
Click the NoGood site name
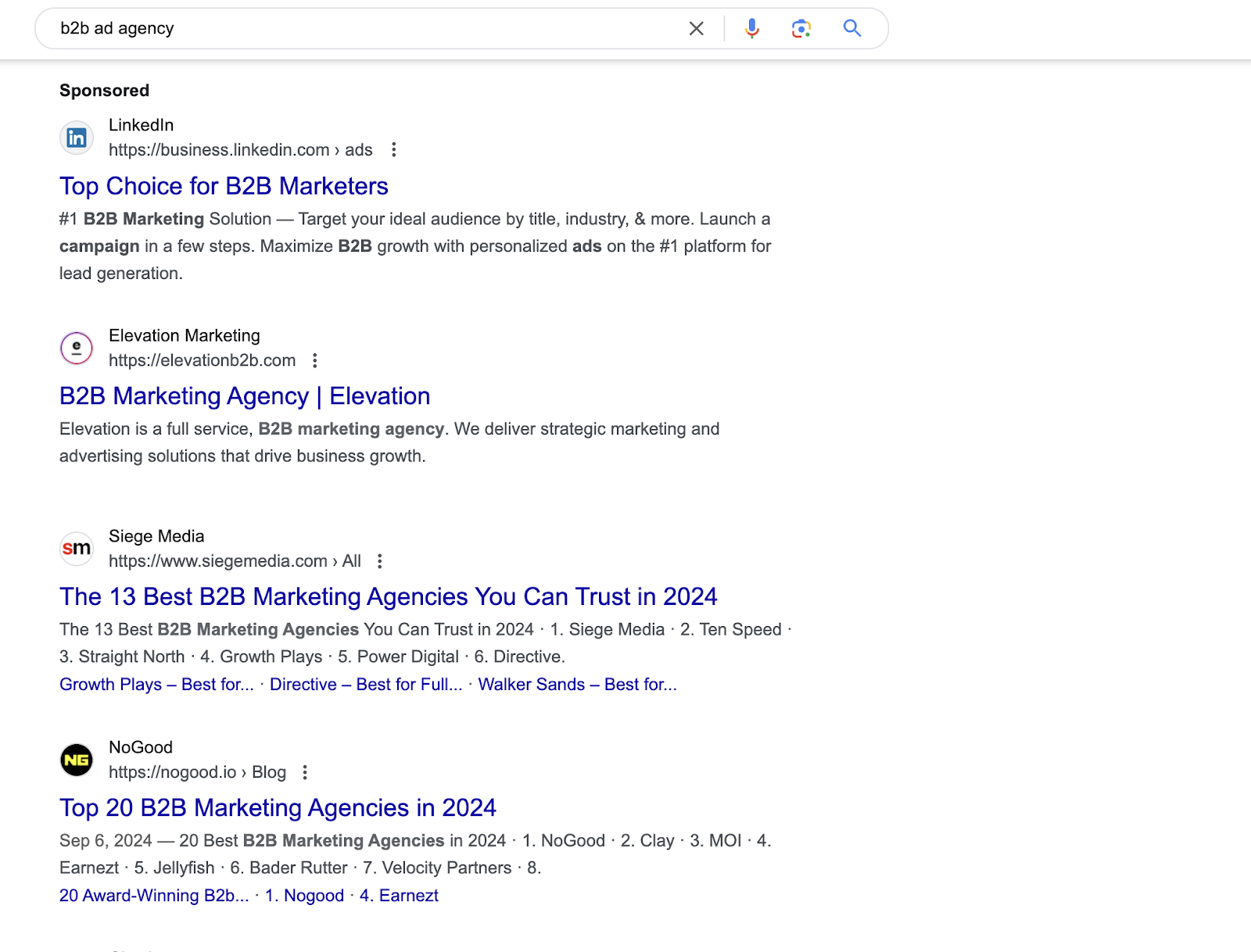(x=141, y=747)
